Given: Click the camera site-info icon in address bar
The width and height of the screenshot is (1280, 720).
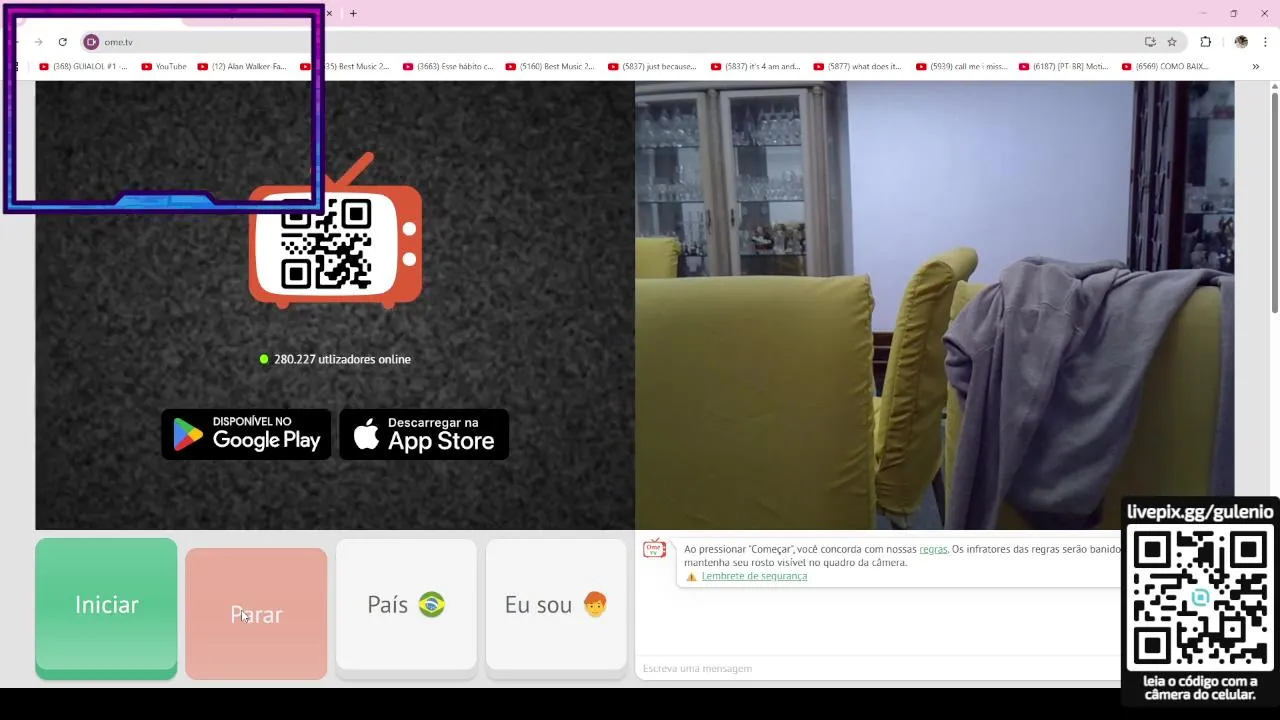Looking at the screenshot, I should tap(91, 42).
